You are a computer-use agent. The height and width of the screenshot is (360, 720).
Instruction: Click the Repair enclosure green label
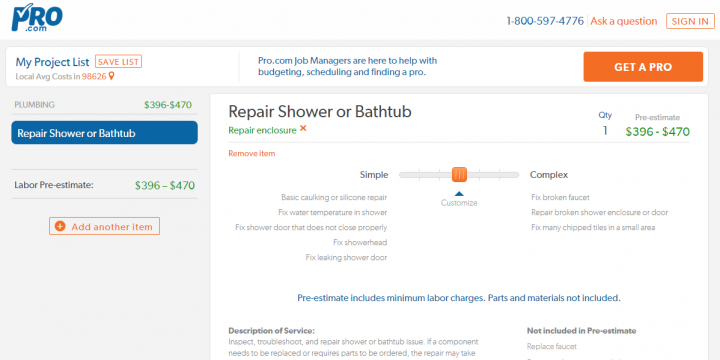click(x=262, y=130)
